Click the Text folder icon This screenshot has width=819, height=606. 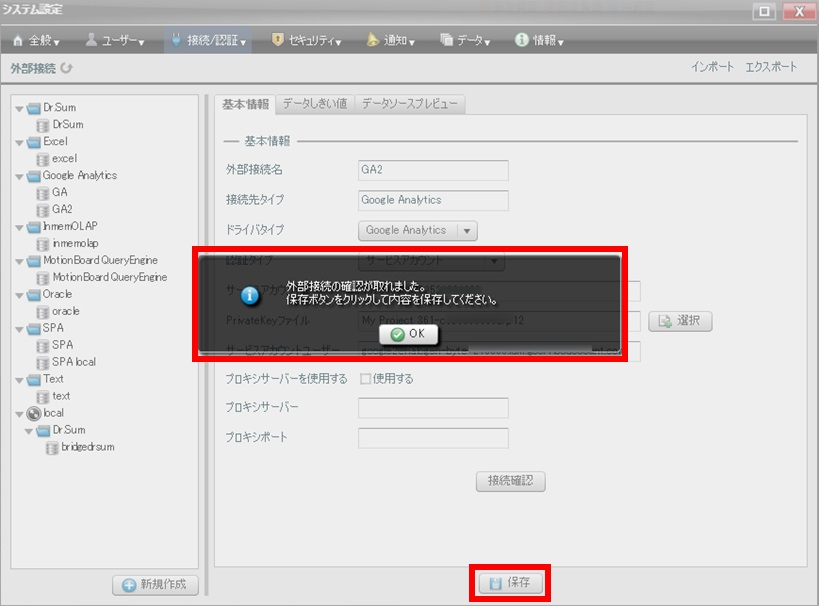(33, 379)
